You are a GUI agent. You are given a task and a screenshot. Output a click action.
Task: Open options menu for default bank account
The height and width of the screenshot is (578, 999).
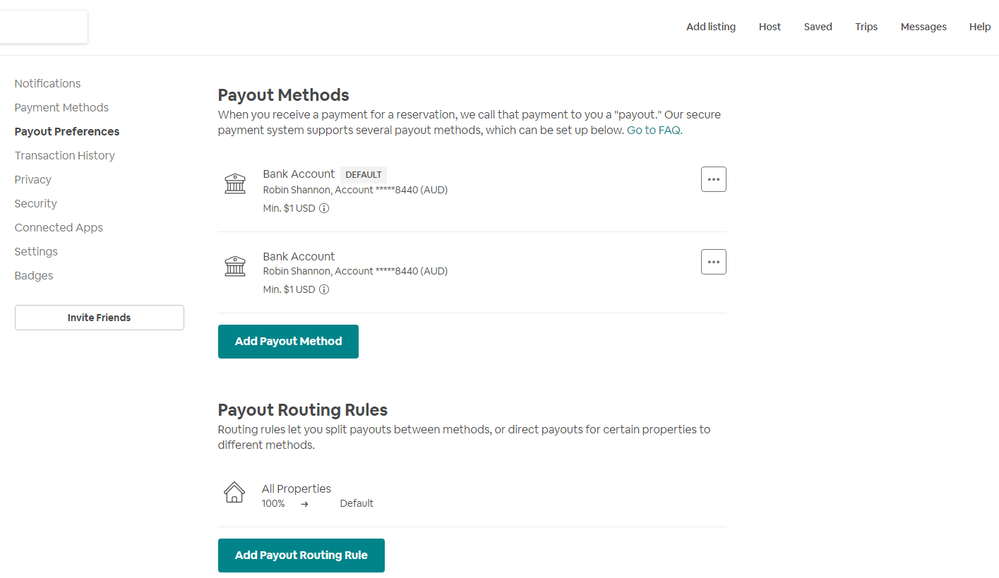pyautogui.click(x=713, y=180)
